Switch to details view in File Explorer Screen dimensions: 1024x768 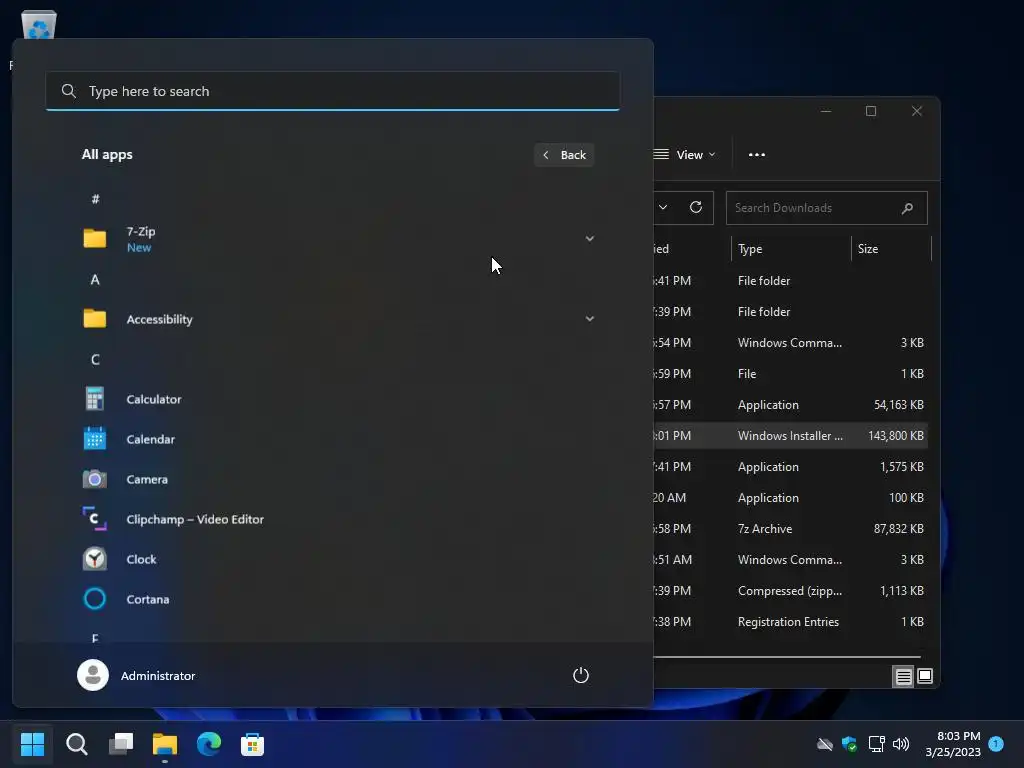point(903,676)
